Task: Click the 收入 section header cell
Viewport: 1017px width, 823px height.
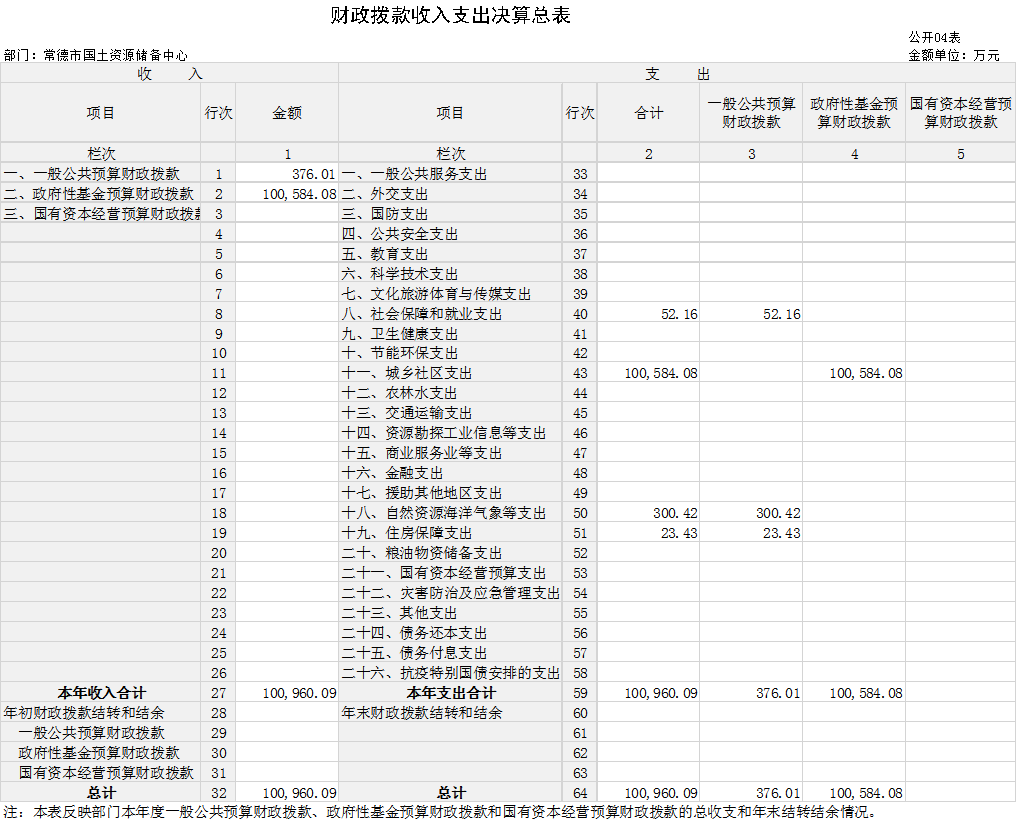Action: coord(169,74)
